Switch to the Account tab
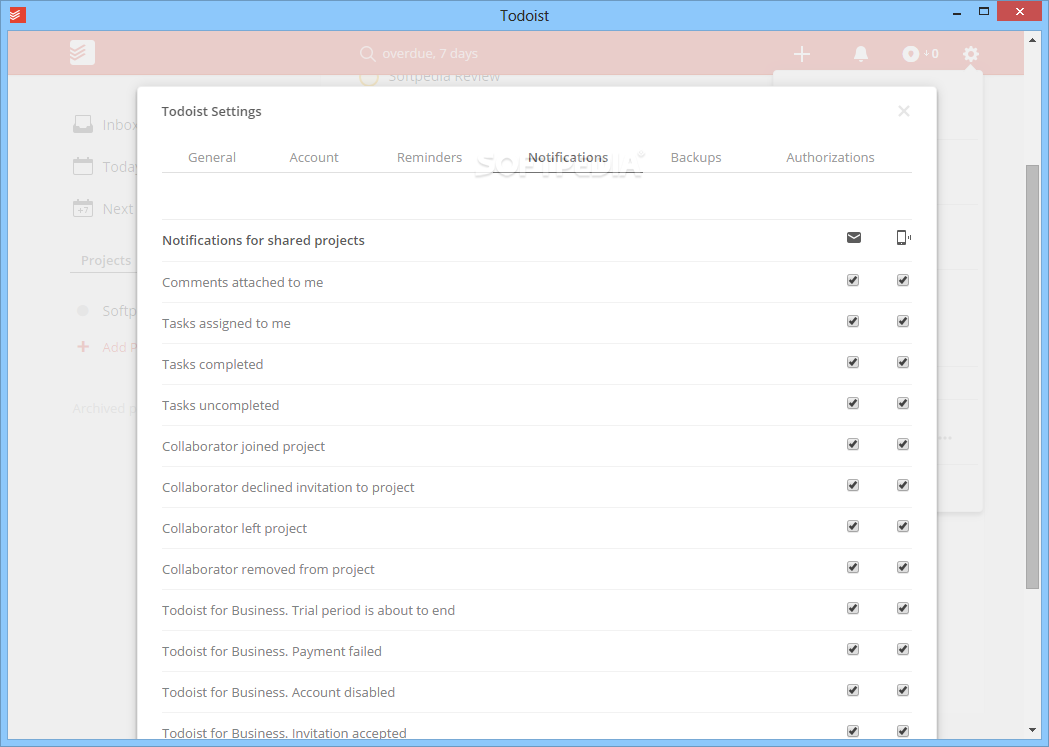 [x=314, y=157]
